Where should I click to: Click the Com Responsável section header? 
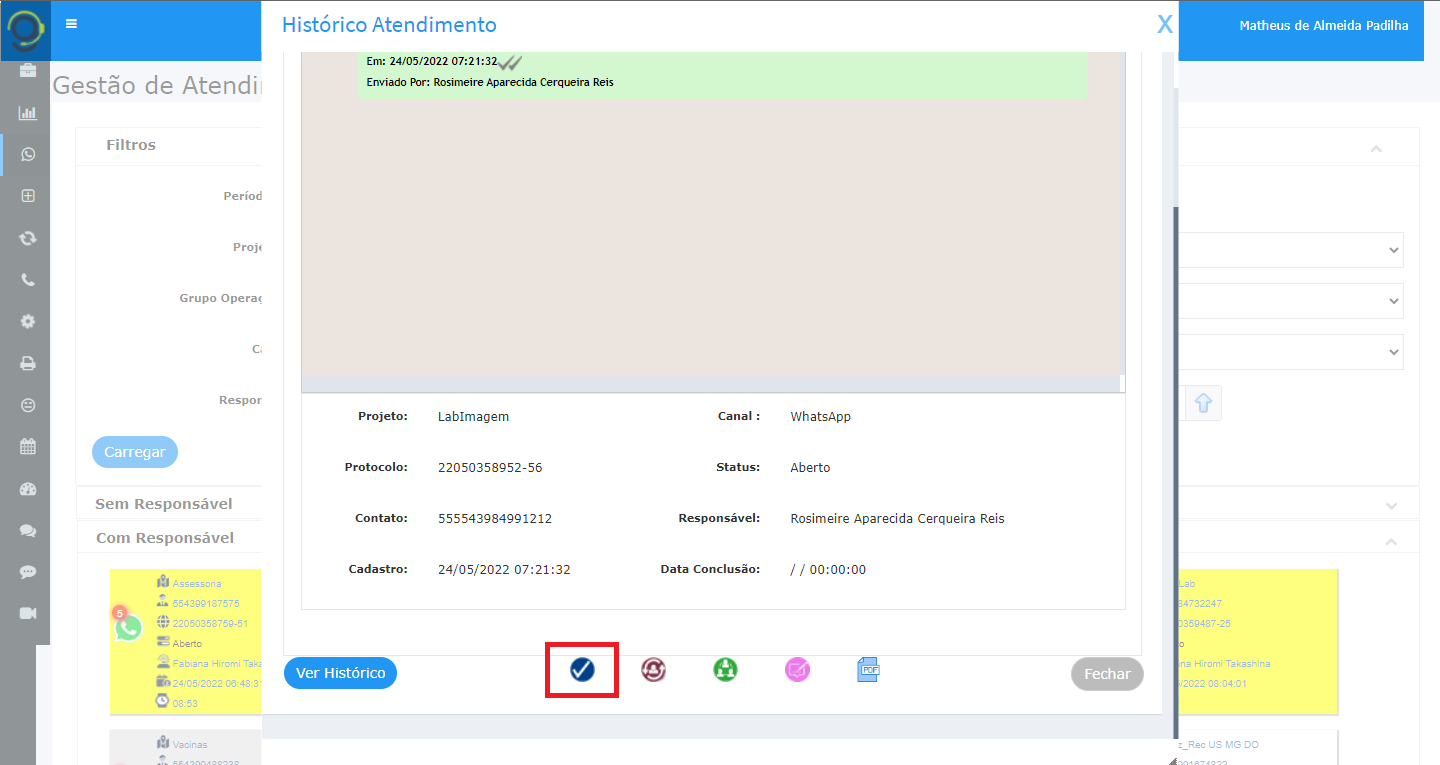(x=165, y=538)
